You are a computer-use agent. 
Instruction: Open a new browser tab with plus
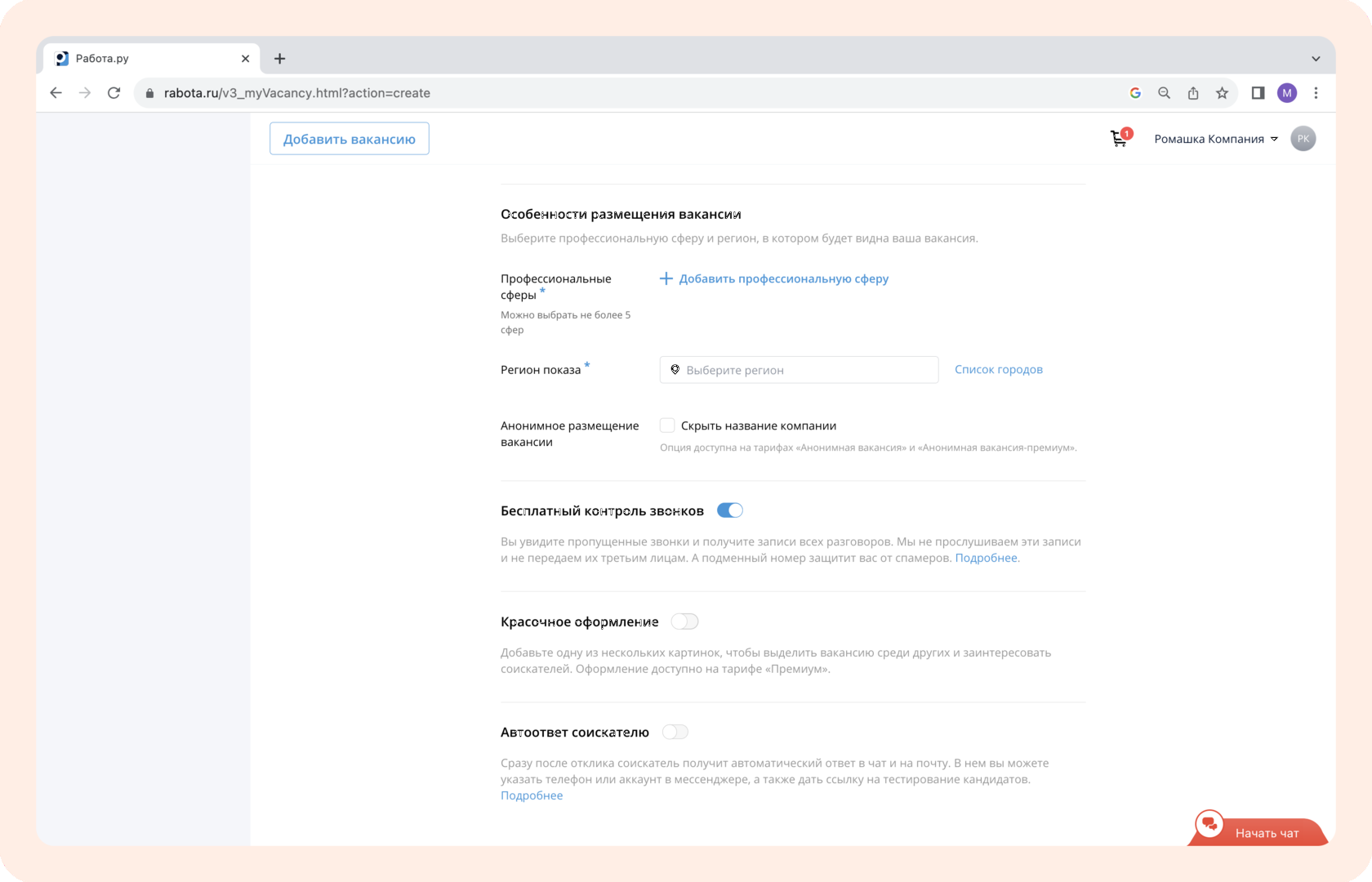tap(279, 59)
